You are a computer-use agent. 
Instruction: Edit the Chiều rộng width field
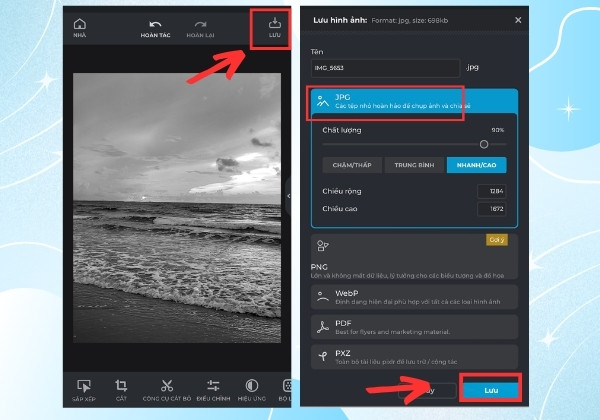pos(492,191)
